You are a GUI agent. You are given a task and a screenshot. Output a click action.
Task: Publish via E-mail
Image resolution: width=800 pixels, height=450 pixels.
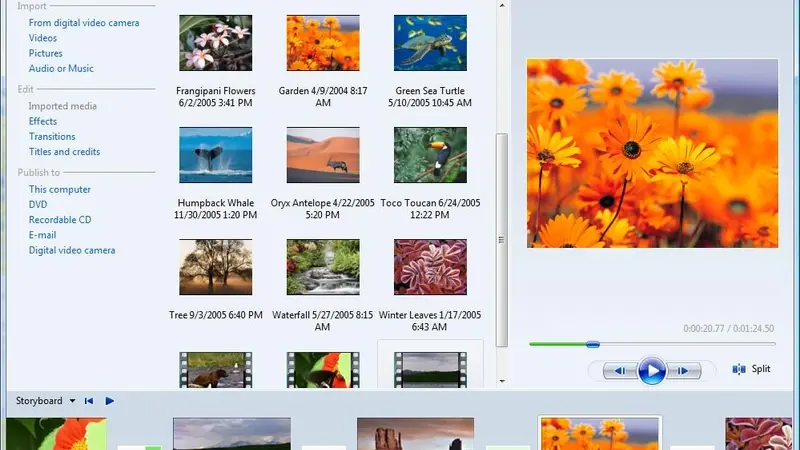coord(42,235)
